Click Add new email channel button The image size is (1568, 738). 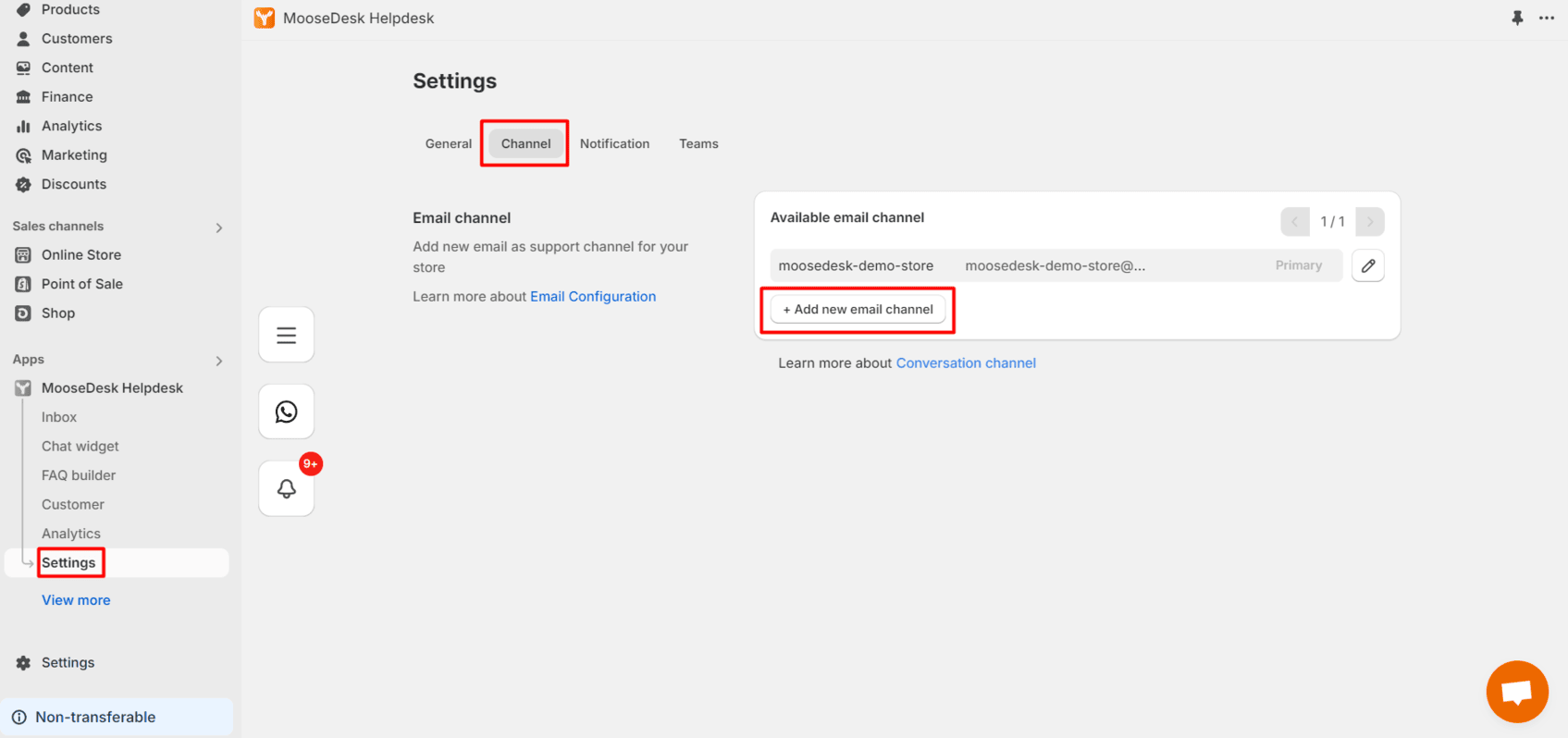click(x=858, y=310)
